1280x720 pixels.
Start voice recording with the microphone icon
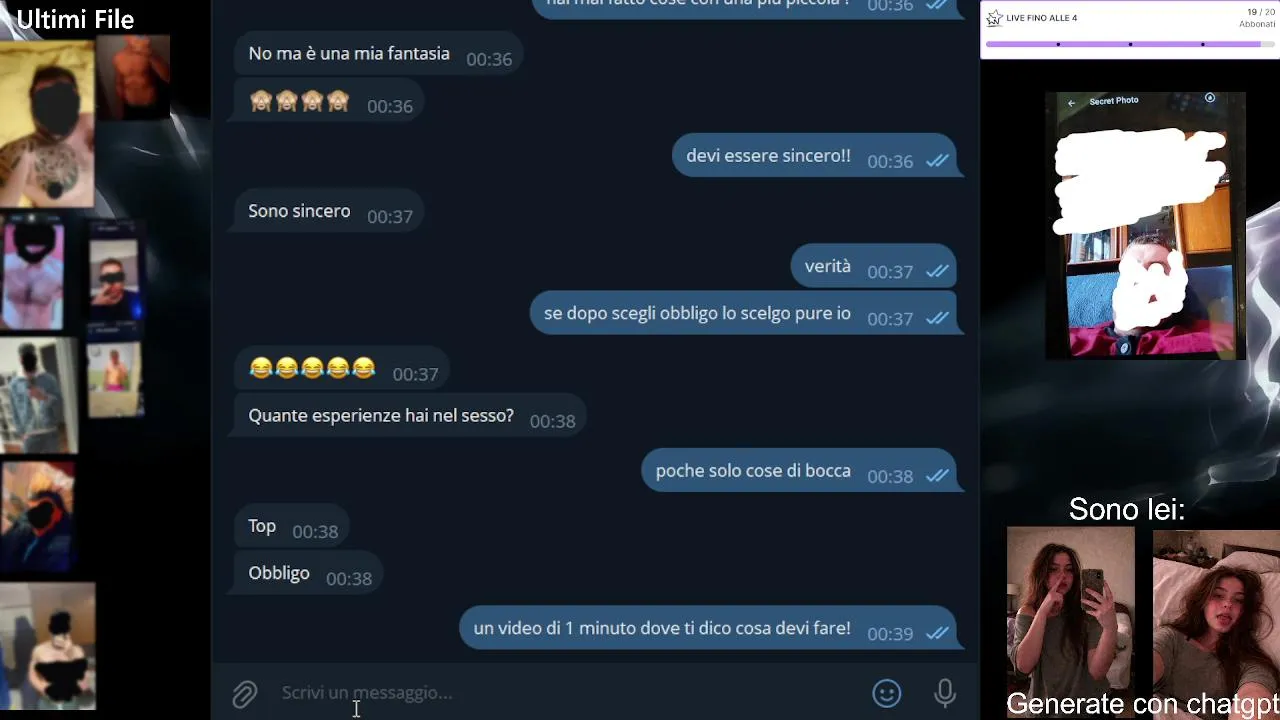click(945, 693)
